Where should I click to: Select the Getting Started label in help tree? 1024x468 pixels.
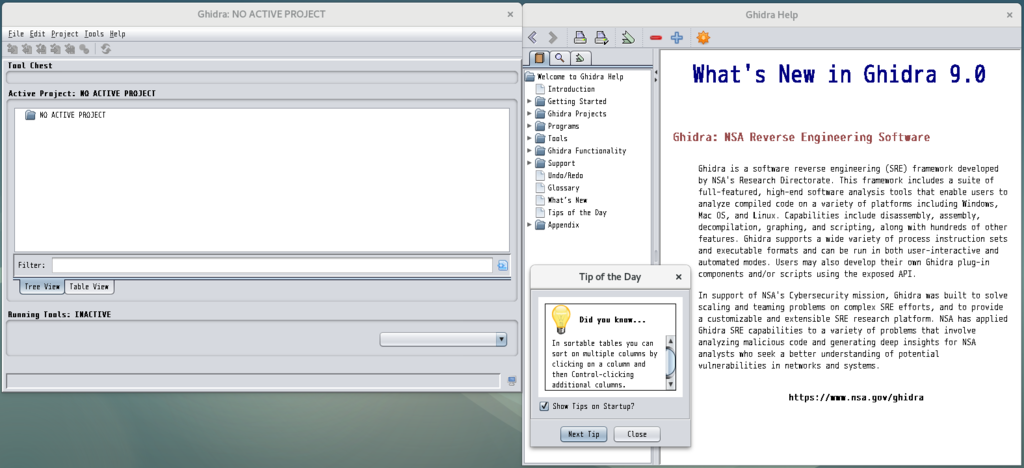tap(577, 101)
